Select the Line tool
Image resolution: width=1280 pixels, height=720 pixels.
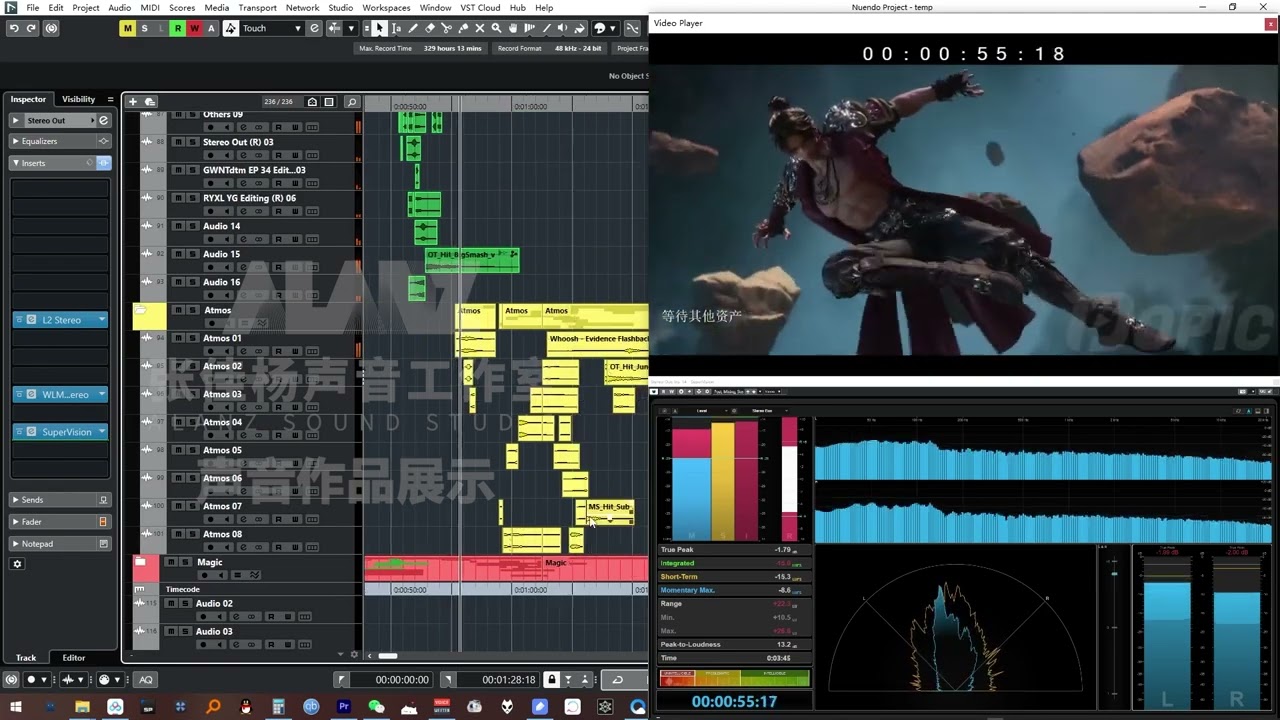click(x=546, y=28)
